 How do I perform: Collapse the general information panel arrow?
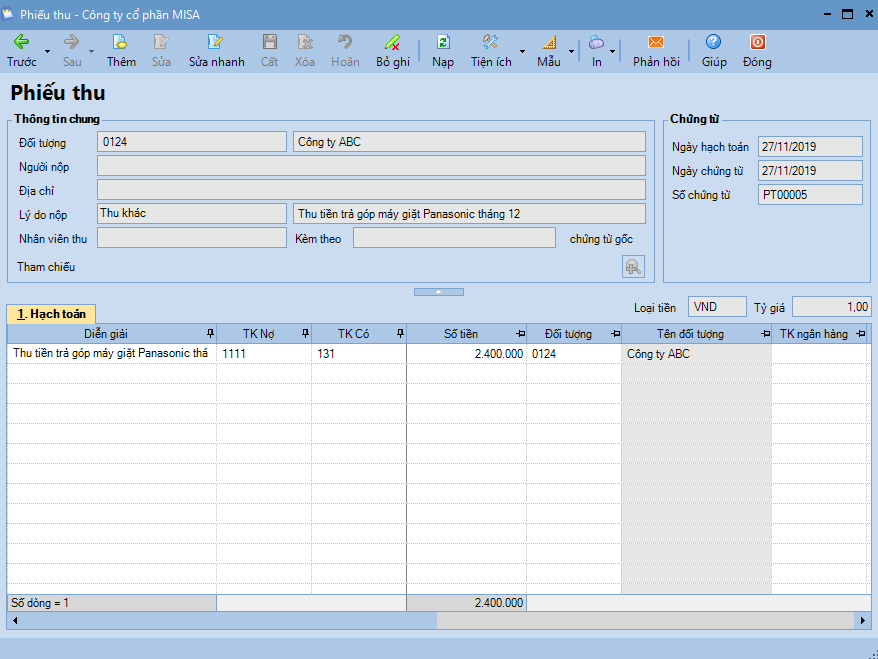439,291
